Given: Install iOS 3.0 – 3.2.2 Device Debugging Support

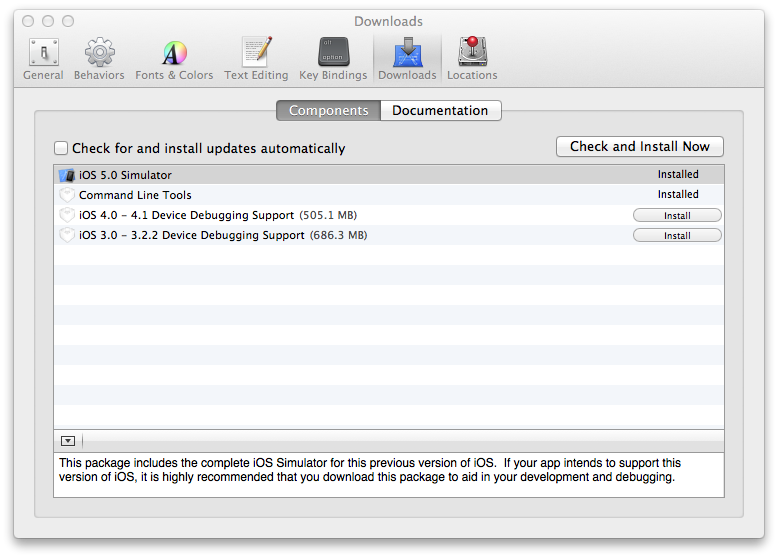Looking at the screenshot, I should (677, 235).
